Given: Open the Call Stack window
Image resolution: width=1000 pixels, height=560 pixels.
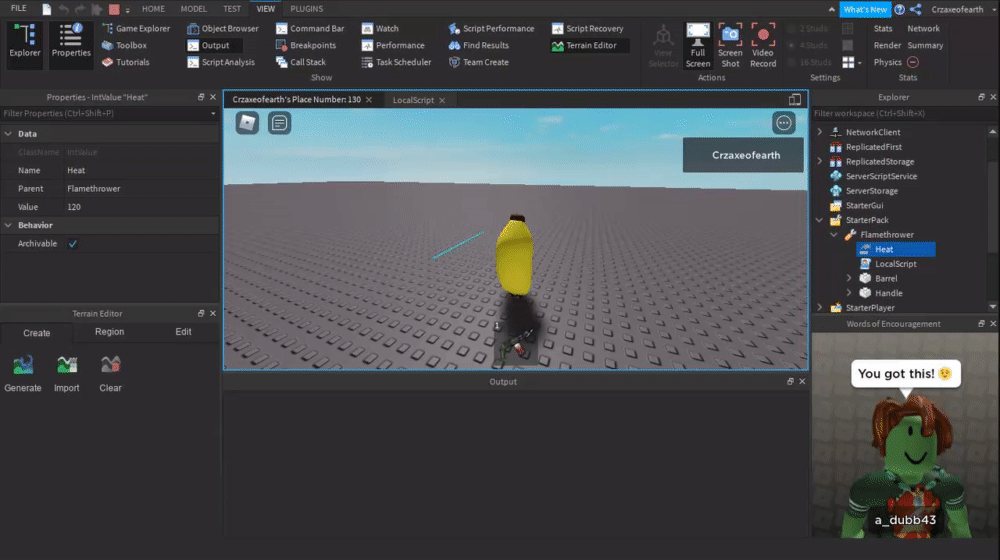Looking at the screenshot, I should coord(300,62).
